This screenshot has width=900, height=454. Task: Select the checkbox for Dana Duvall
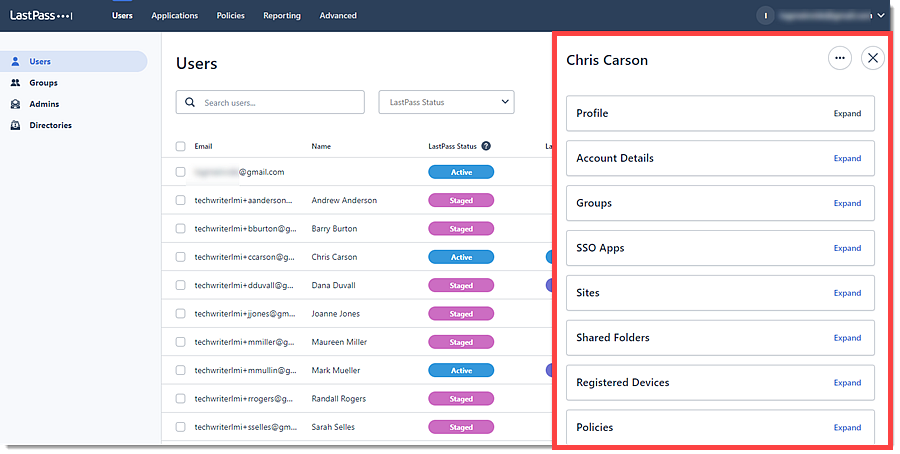coord(181,285)
